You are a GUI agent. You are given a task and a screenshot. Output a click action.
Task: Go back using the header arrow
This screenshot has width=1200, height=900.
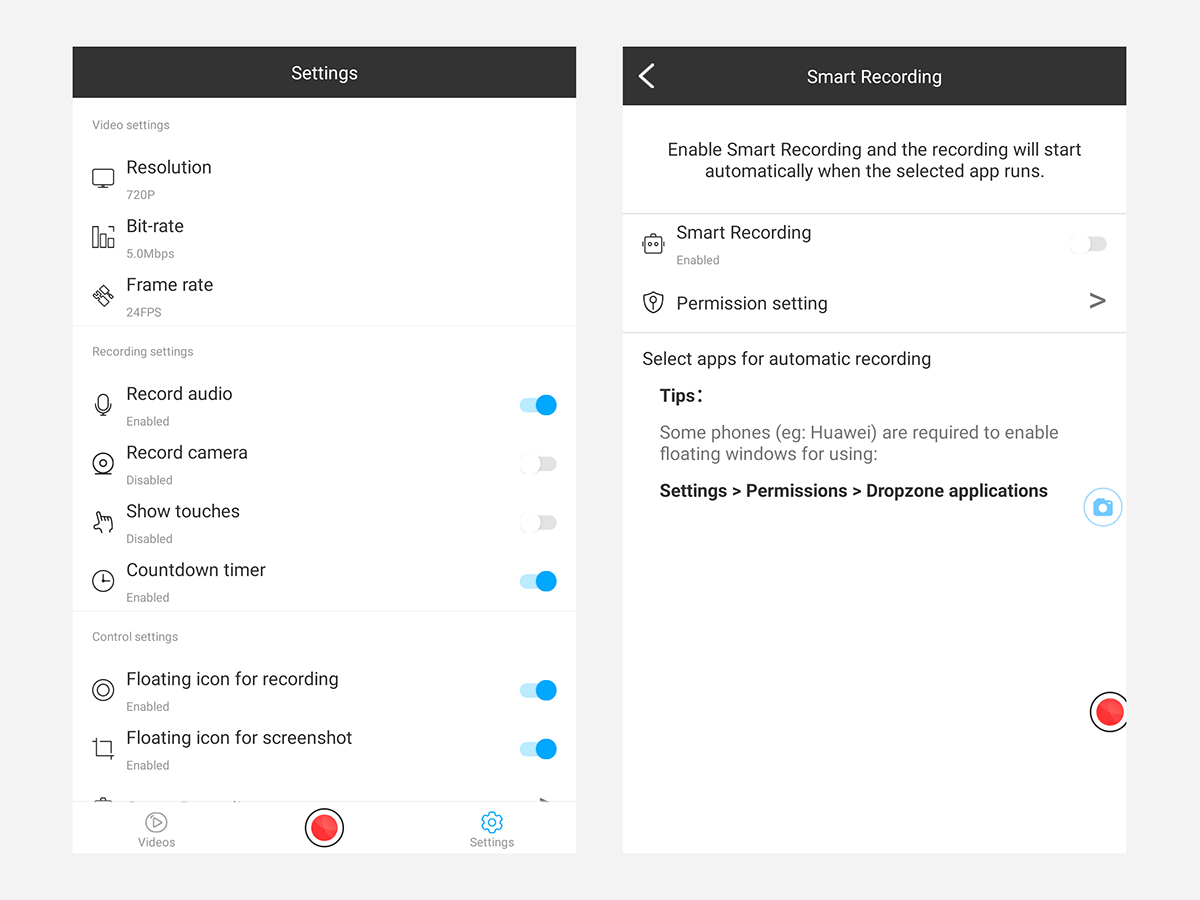647,76
